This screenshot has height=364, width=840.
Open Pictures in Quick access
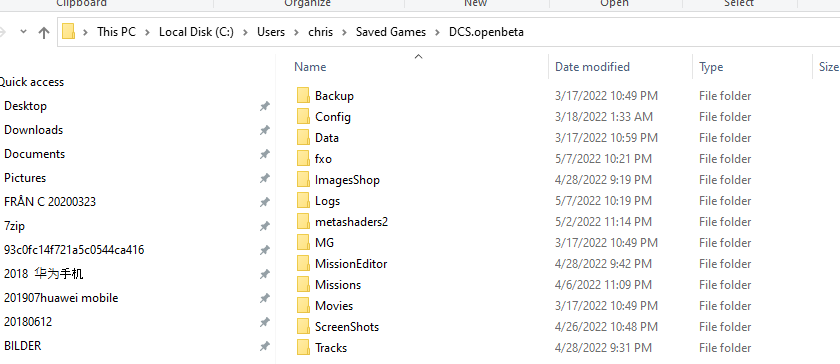coord(25,178)
